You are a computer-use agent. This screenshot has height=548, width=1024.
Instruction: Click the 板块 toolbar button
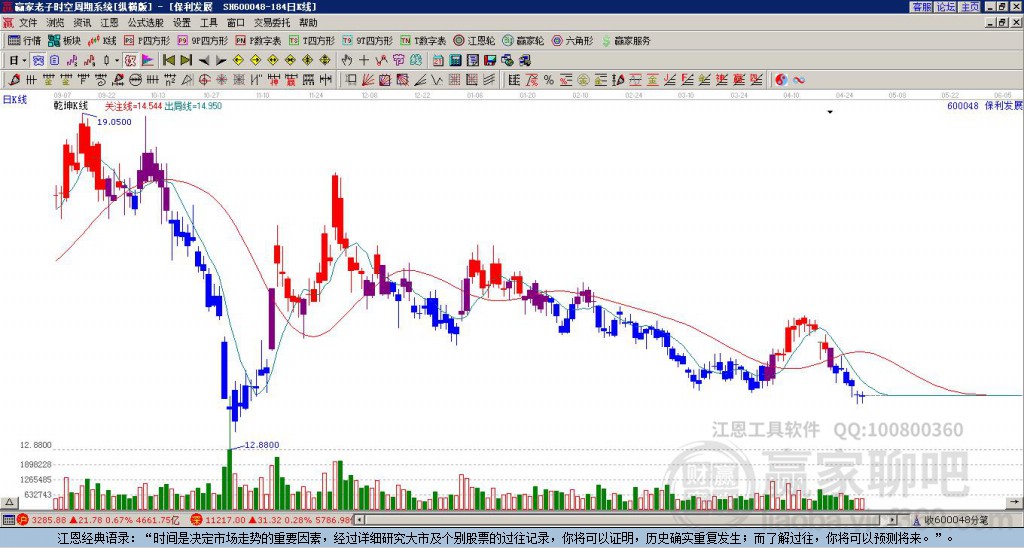pyautogui.click(x=64, y=40)
